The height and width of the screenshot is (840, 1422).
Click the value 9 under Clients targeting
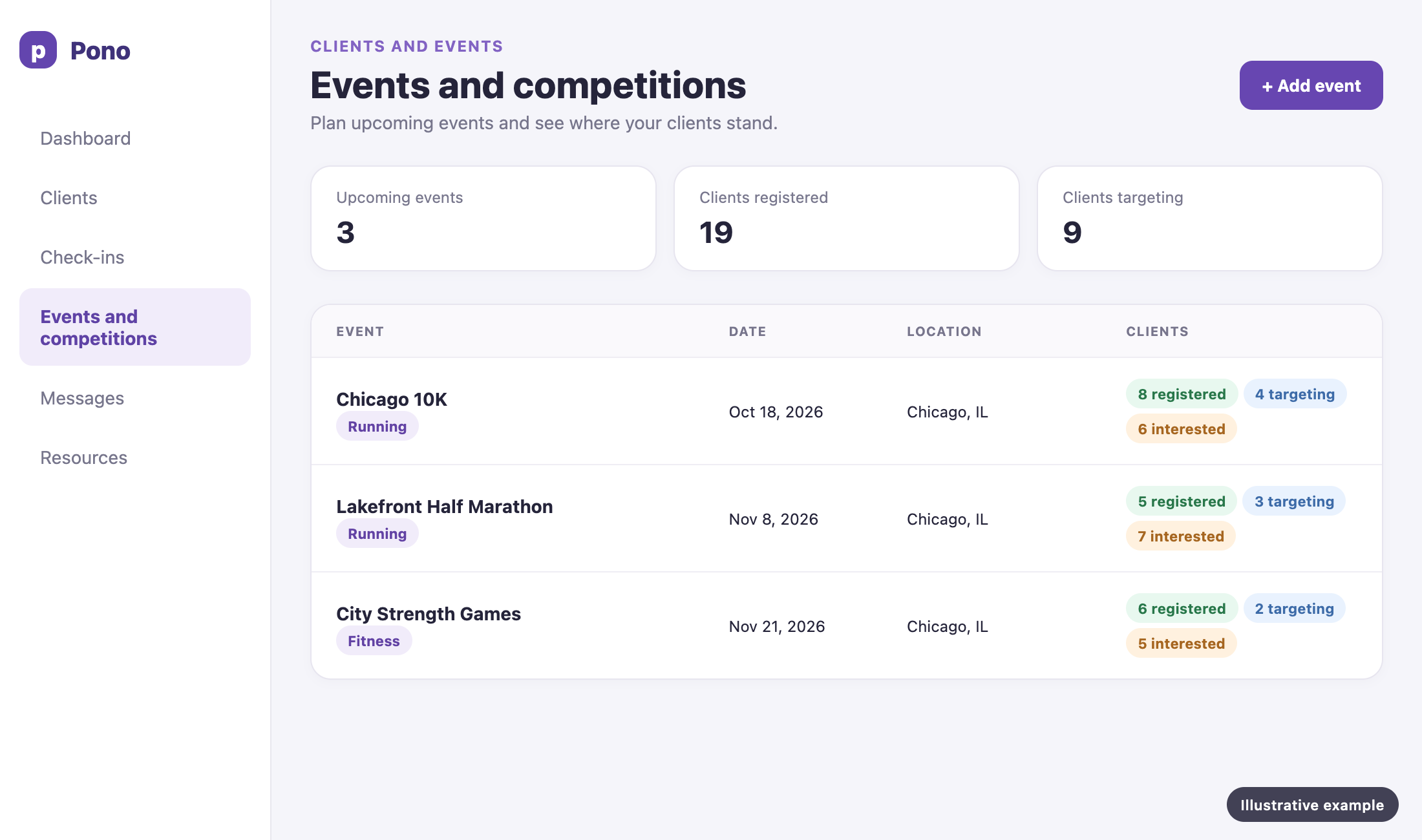tap(1072, 233)
